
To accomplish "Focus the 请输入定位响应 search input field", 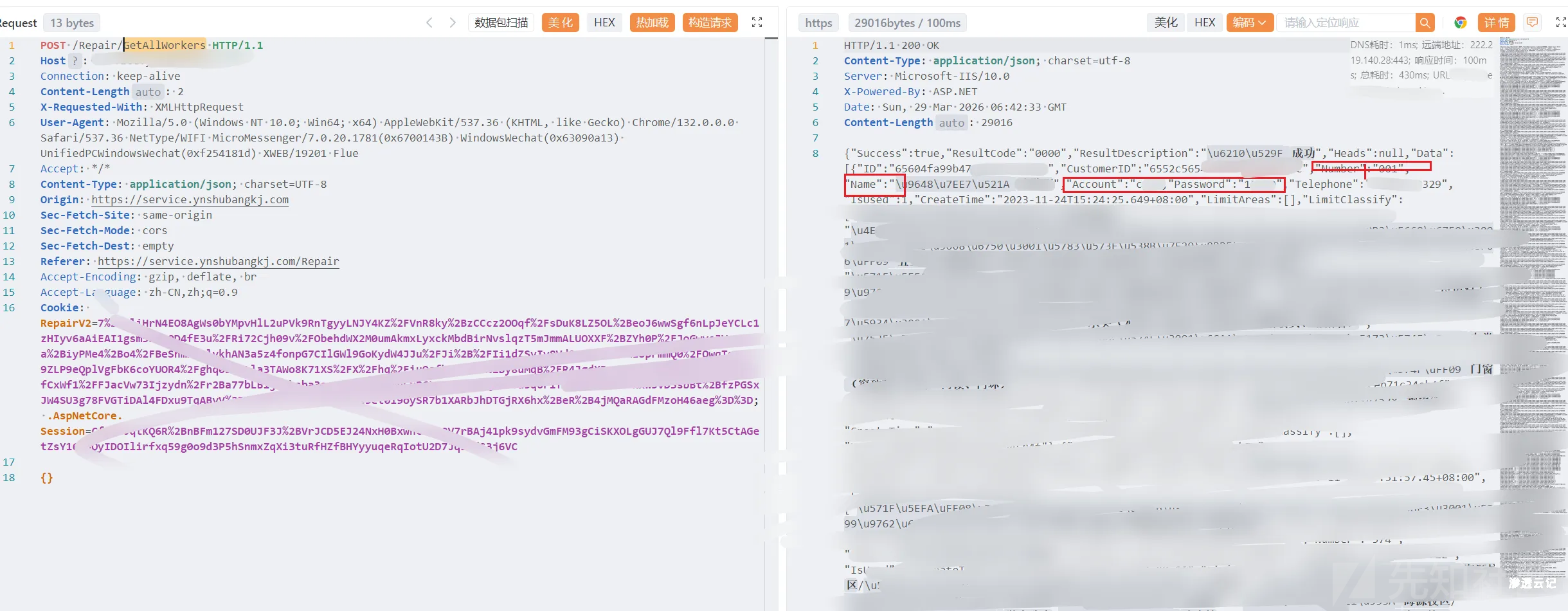I will click(x=1345, y=23).
